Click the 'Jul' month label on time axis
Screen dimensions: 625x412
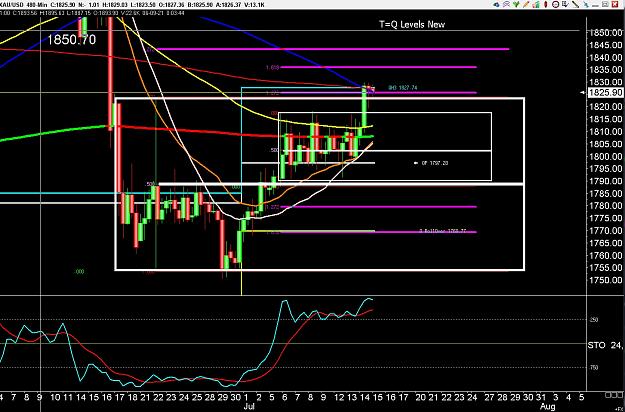[x=248, y=406]
